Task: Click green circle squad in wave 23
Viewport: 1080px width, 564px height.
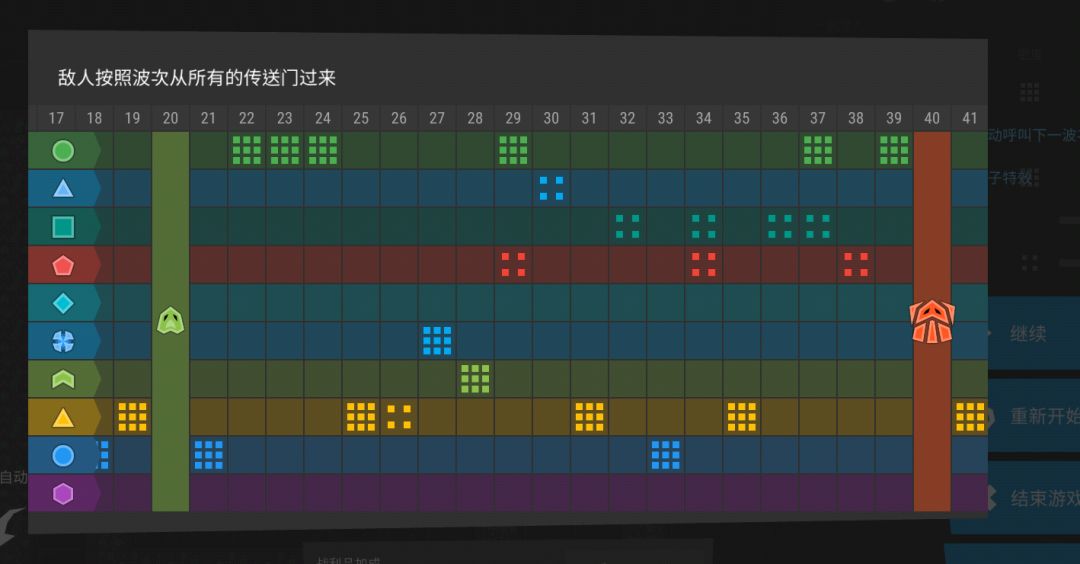Action: tap(284, 150)
